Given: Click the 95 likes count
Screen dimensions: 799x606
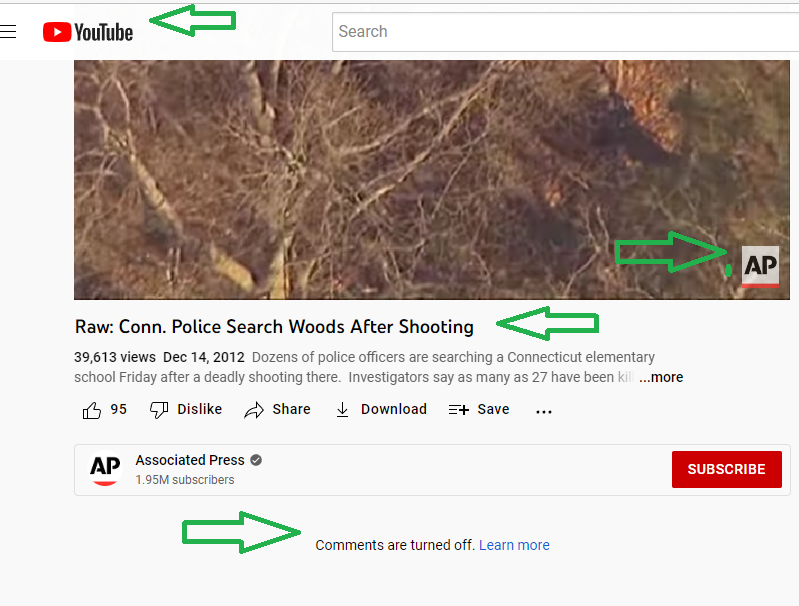Looking at the screenshot, I should (119, 409).
